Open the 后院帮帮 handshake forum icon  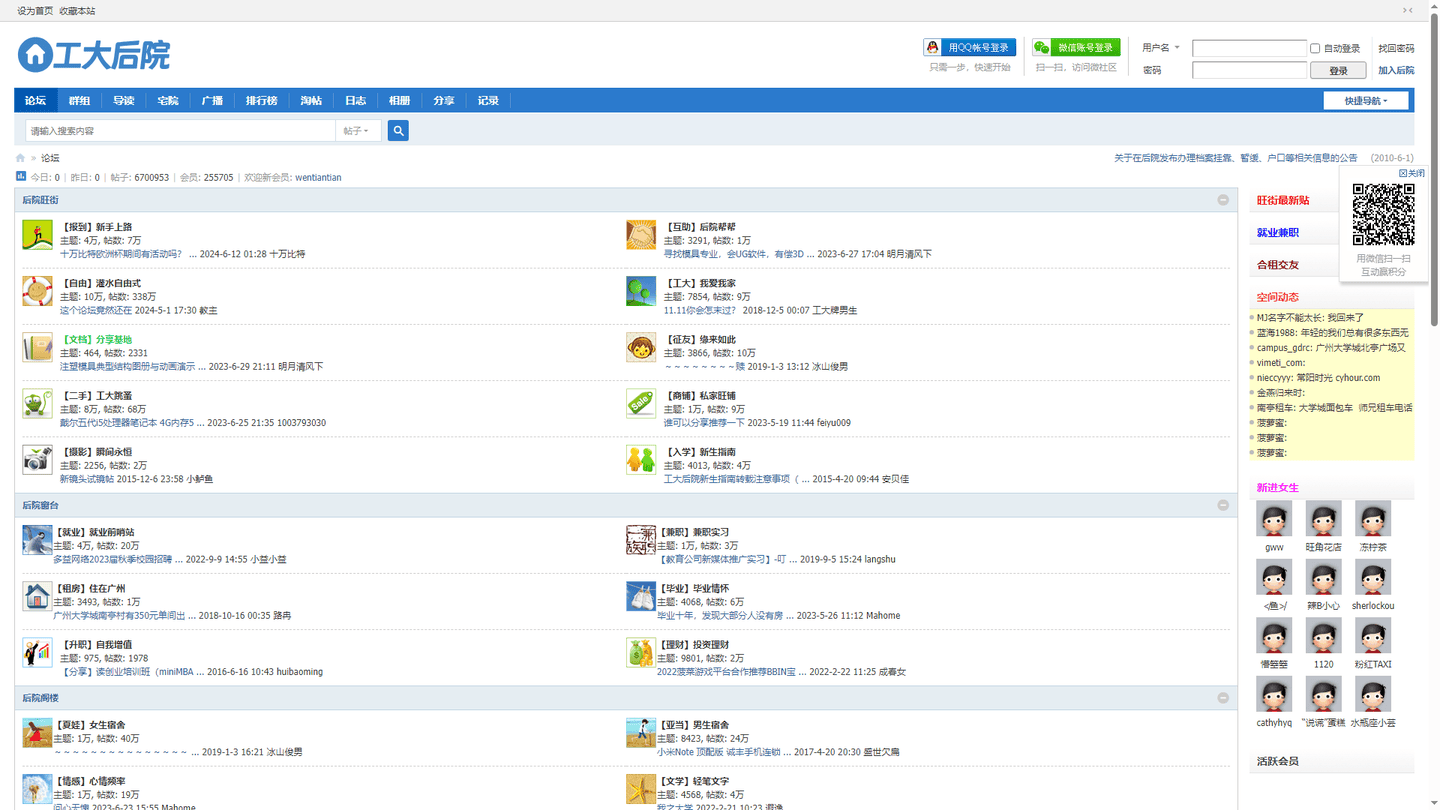[641, 235]
